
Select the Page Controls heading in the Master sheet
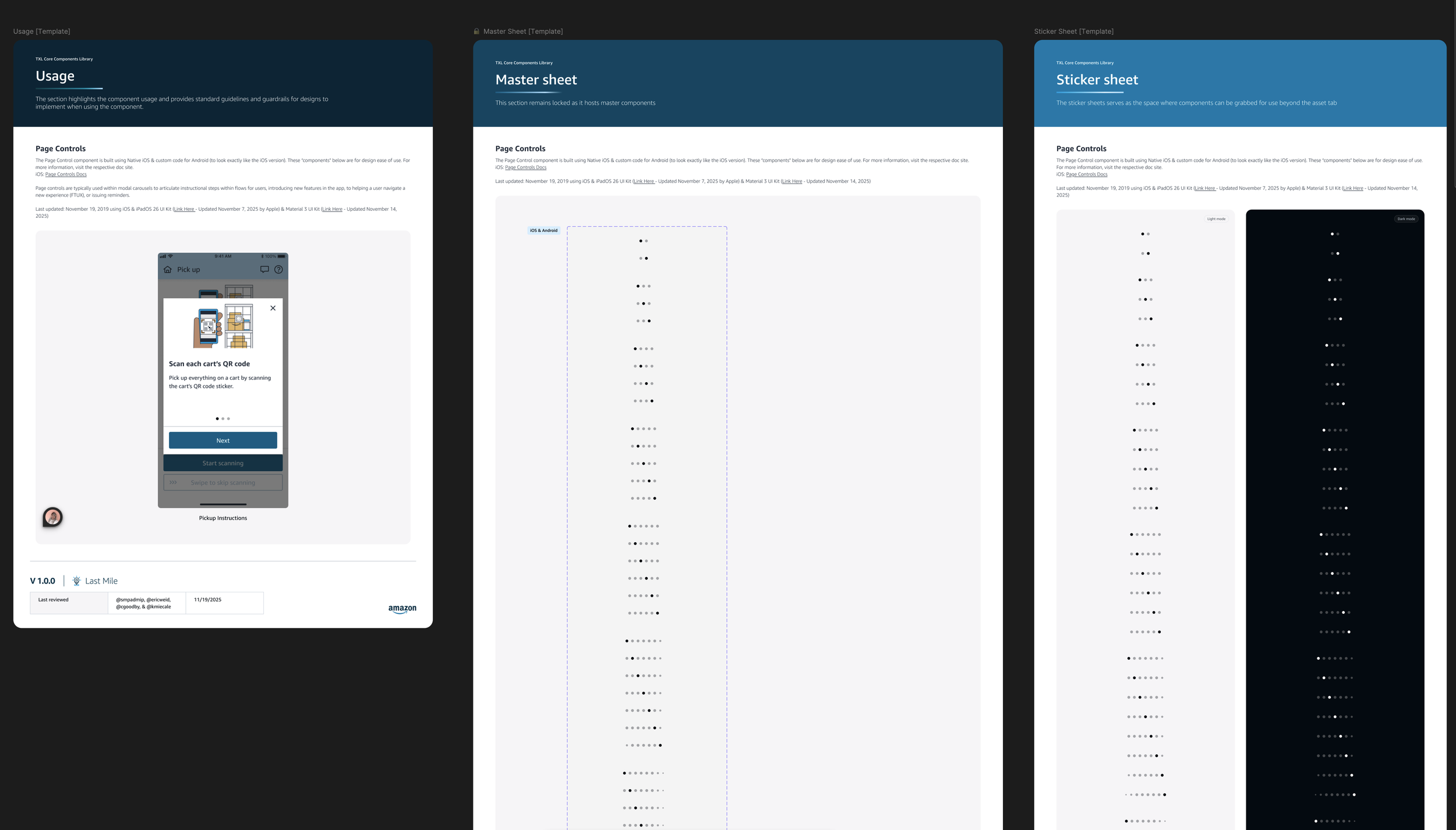[520, 149]
